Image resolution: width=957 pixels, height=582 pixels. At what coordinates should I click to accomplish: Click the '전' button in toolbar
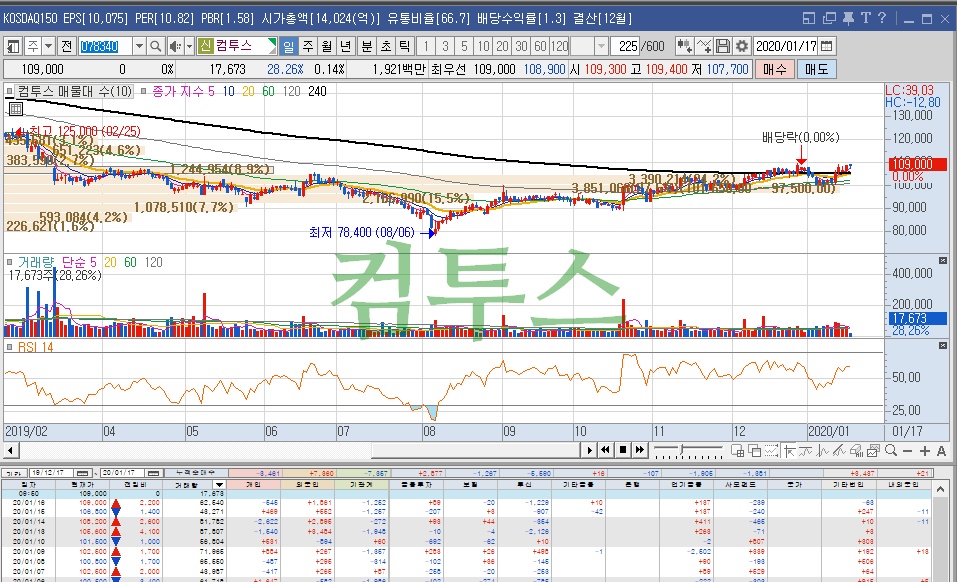tap(67, 46)
